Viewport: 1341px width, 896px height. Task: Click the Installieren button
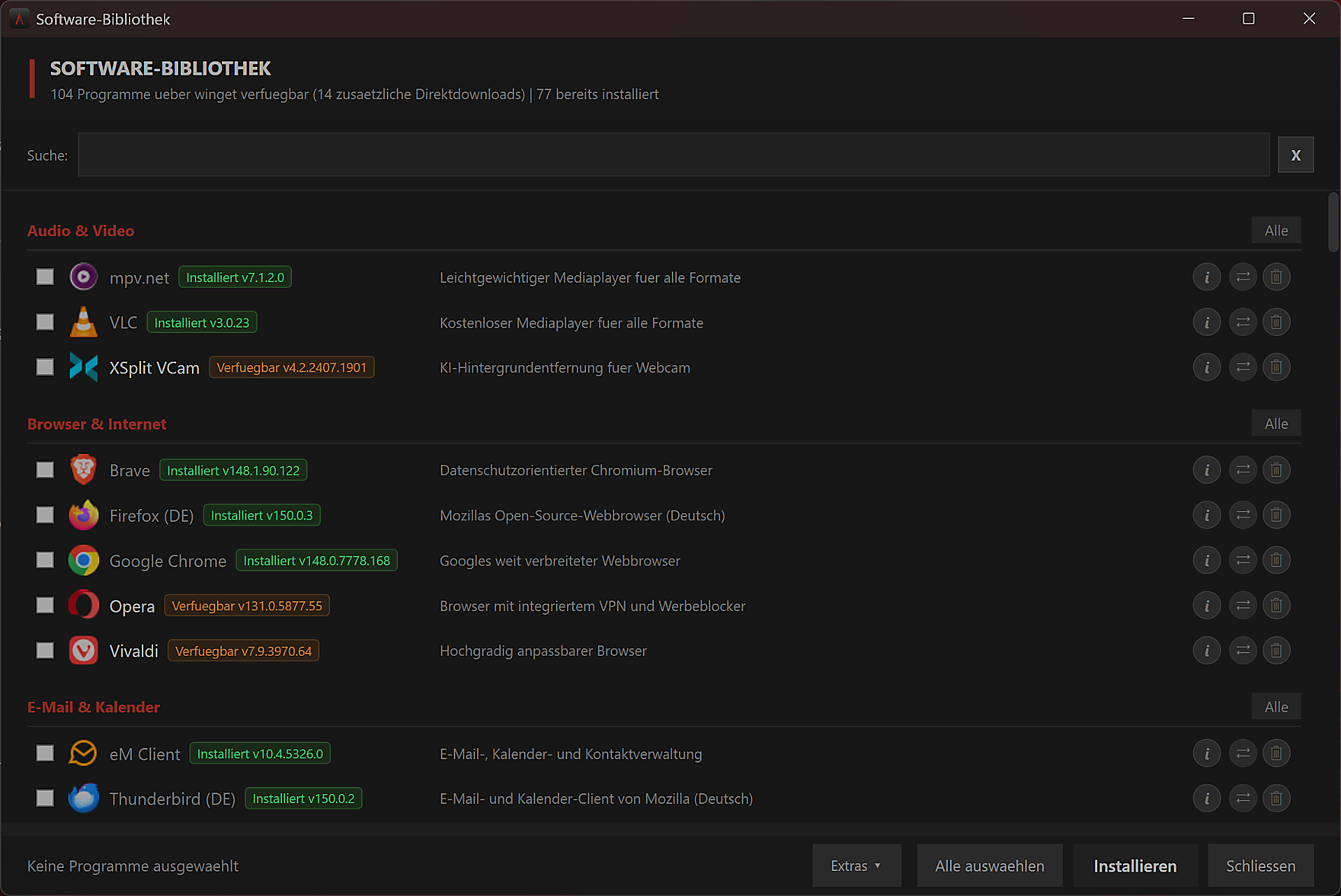[1135, 866]
